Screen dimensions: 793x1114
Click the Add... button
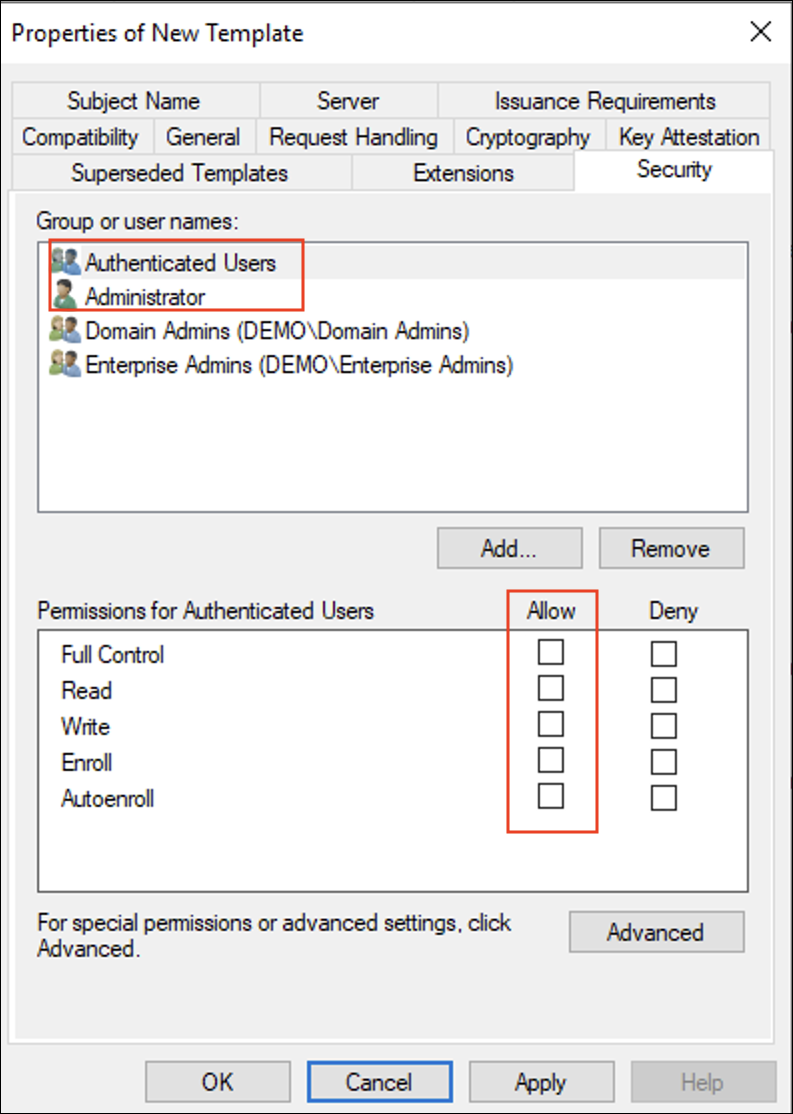[509, 548]
